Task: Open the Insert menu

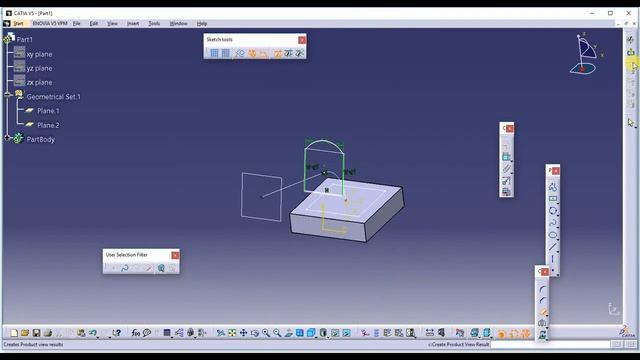Action: 133,24
